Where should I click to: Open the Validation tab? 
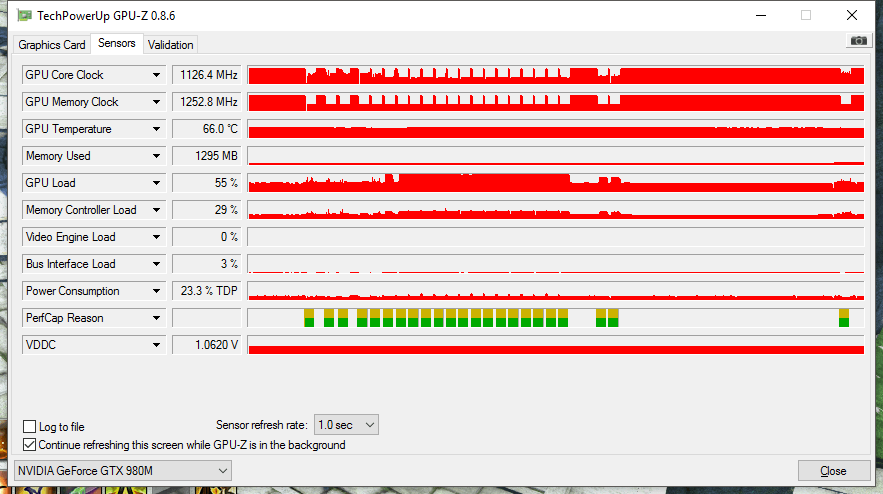[x=171, y=44]
